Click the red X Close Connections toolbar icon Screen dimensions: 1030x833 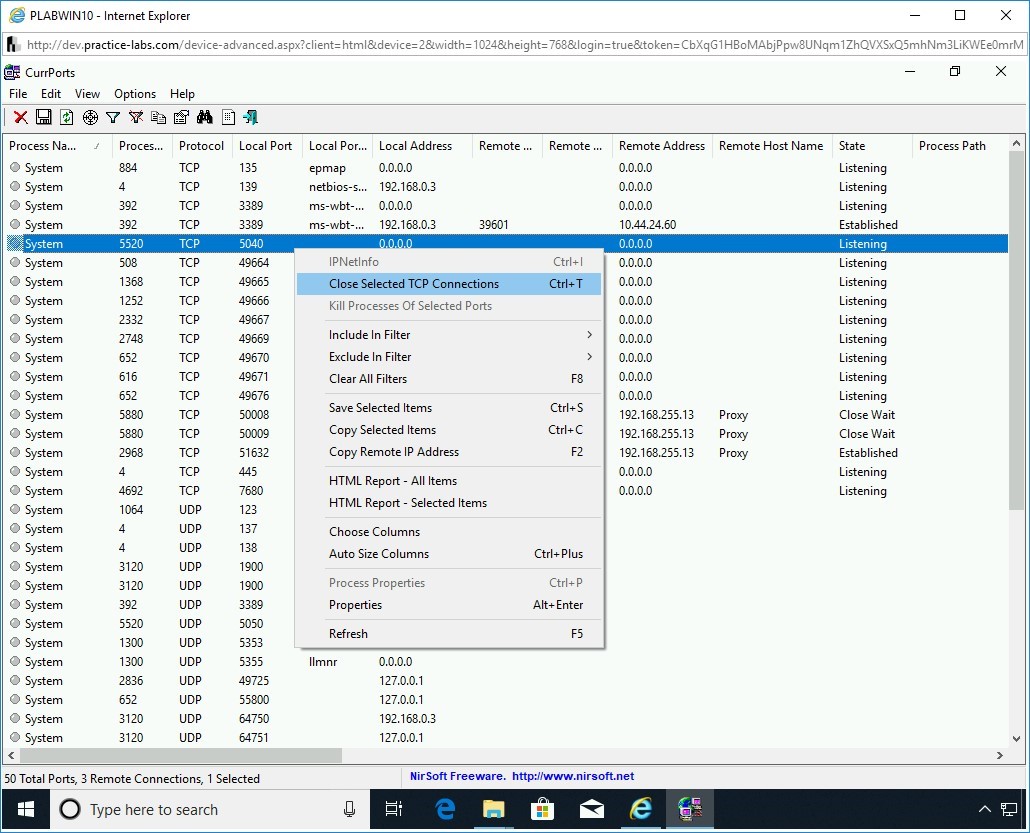click(x=20, y=118)
